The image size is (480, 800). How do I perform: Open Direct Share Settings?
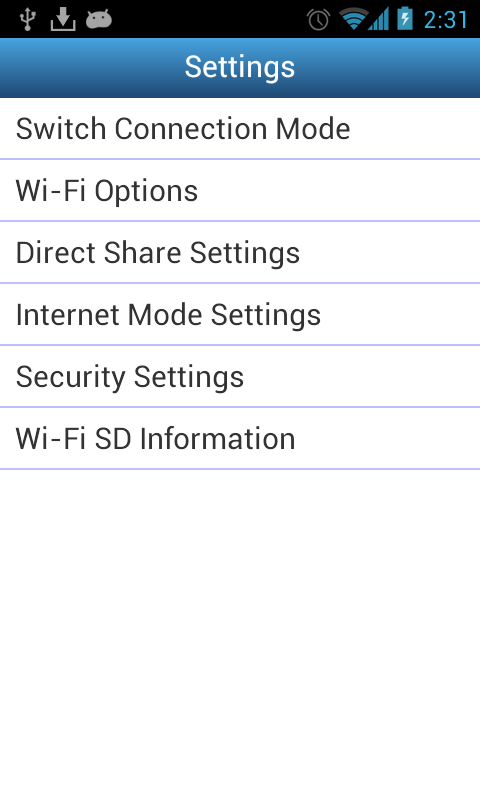tap(240, 253)
